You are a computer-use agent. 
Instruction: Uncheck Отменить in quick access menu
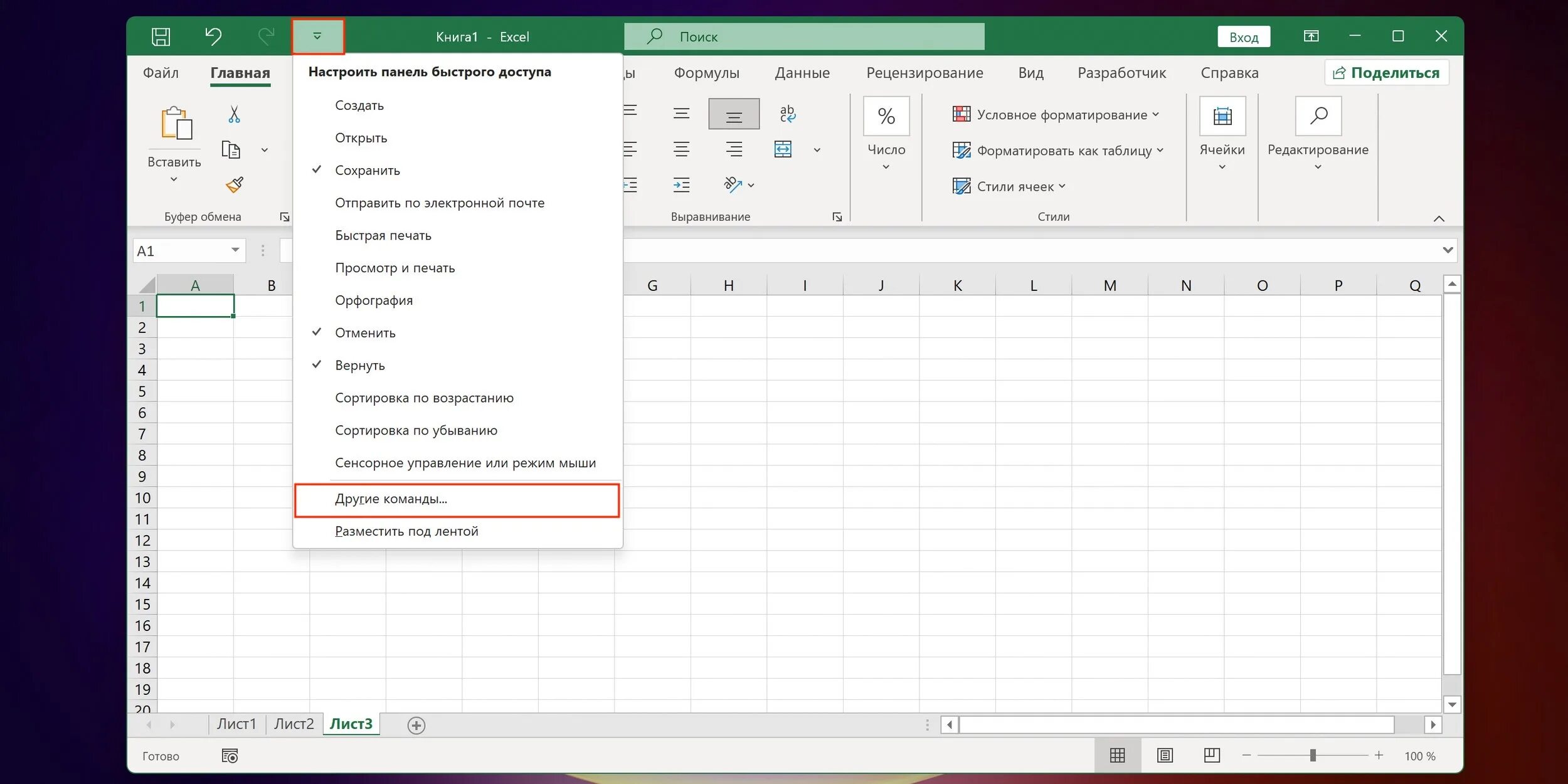(x=365, y=333)
